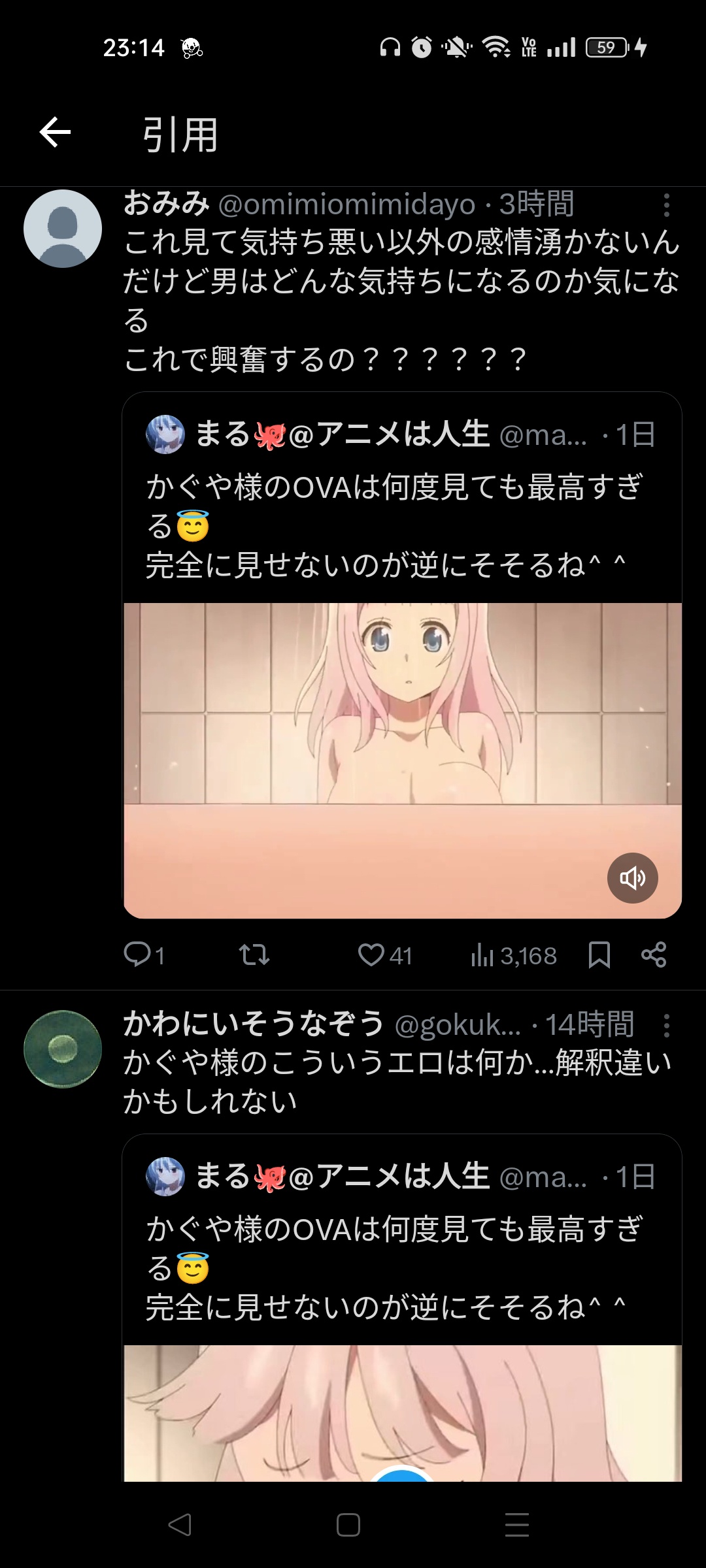Open Android recents menu lines button
Screen dimensions: 706x1568
coord(517,1525)
